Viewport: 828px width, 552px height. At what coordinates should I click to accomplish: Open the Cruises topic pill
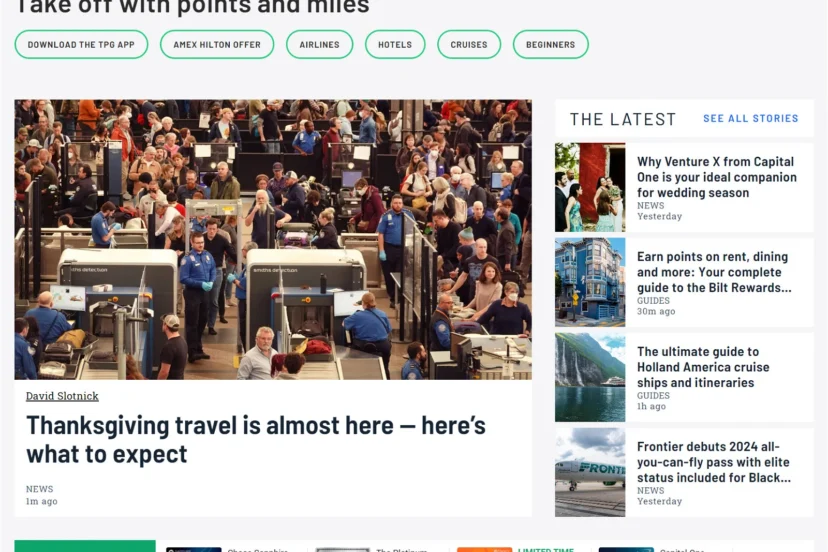pos(469,44)
